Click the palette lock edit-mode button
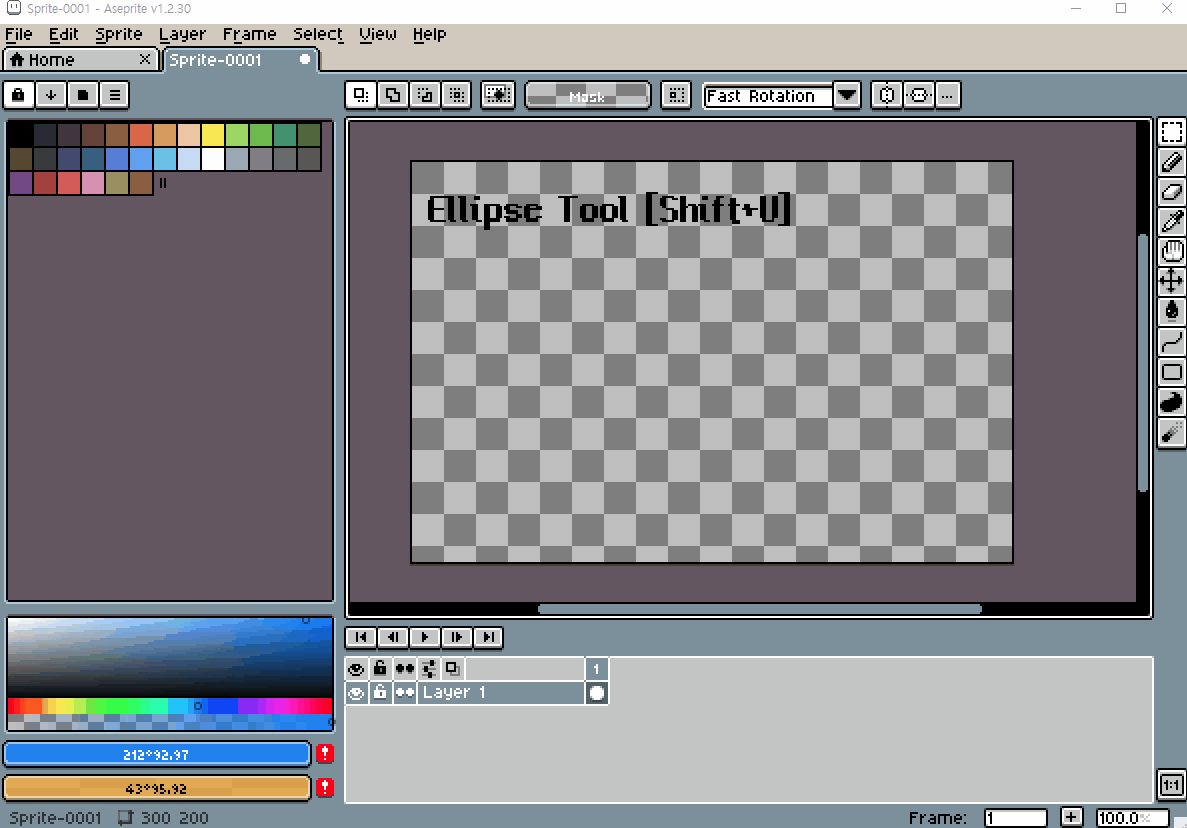Viewport: 1187px width, 828px height. click(x=19, y=95)
